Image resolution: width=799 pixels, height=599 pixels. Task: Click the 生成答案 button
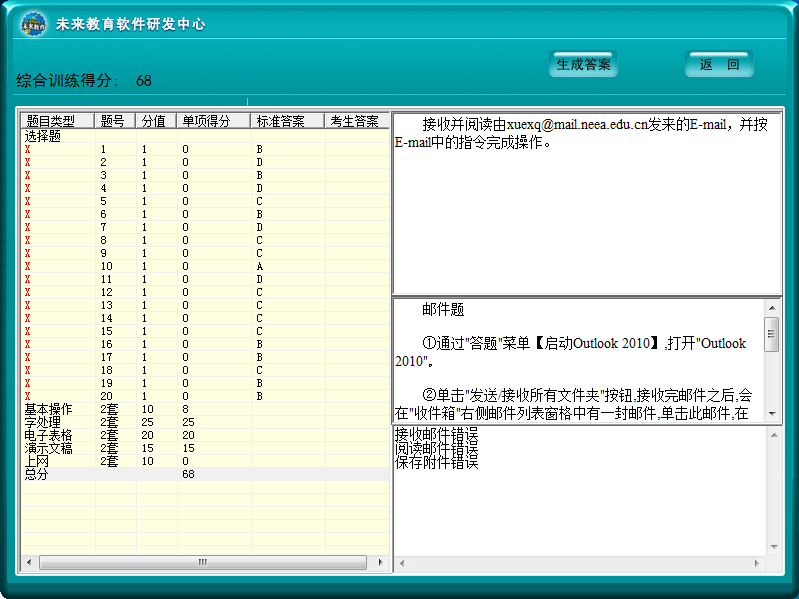click(583, 64)
